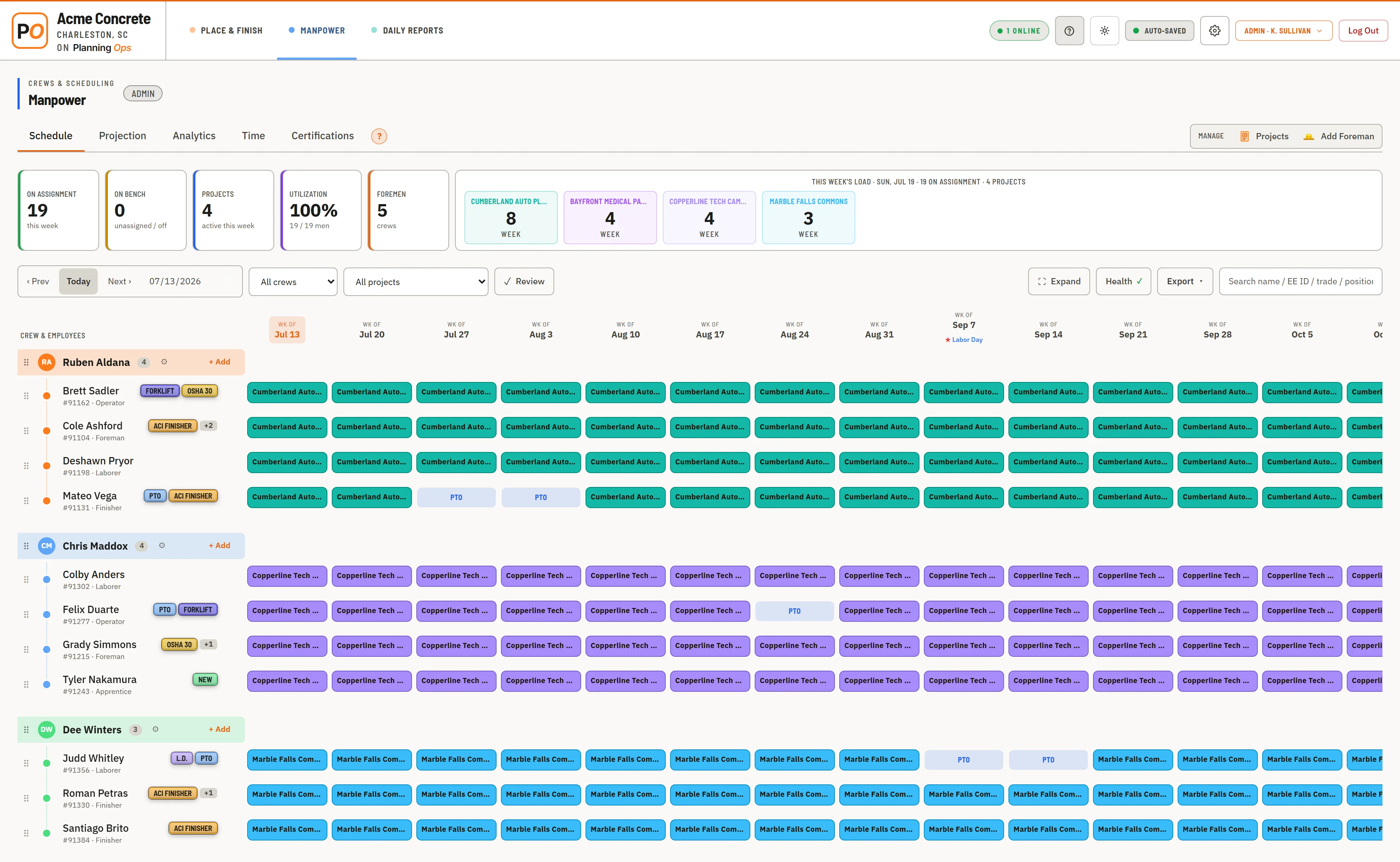
Task: Open the settings gear icon
Action: [1214, 31]
